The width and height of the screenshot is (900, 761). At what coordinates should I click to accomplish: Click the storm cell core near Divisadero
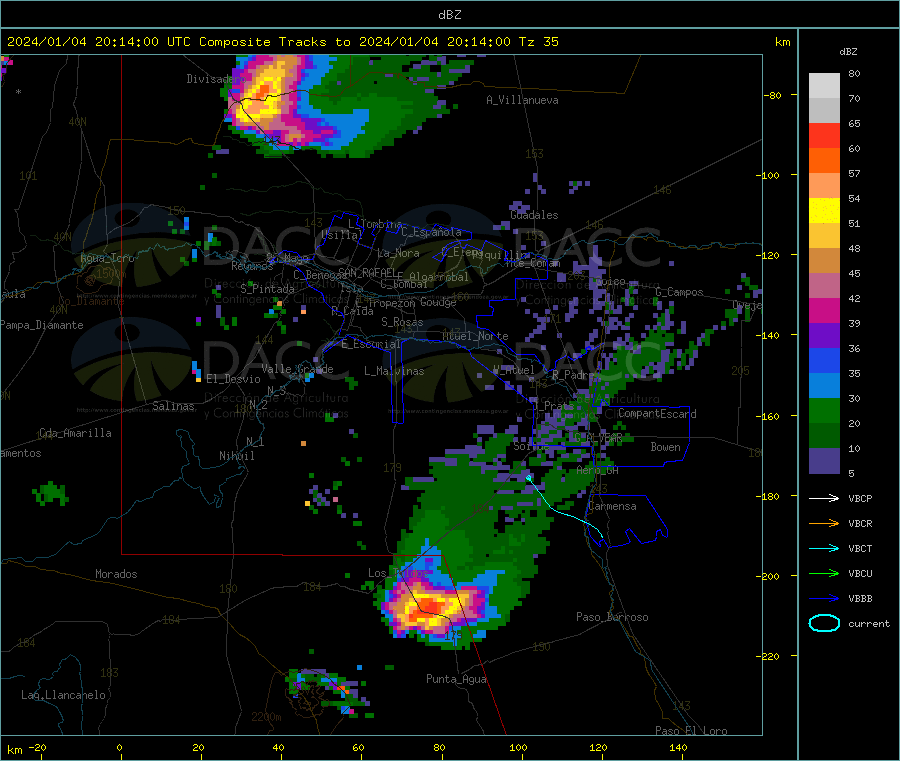(x=263, y=92)
